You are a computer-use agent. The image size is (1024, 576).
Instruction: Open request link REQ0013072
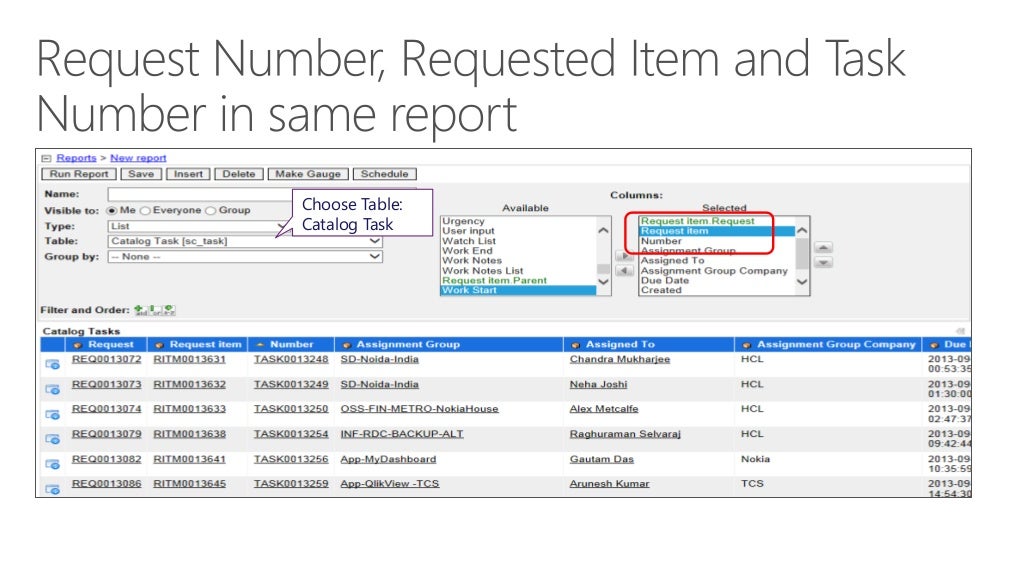(x=106, y=359)
